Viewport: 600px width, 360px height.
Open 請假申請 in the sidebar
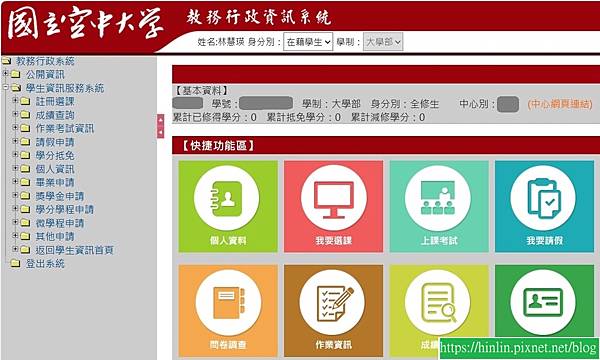pyautogui.click(x=55, y=142)
